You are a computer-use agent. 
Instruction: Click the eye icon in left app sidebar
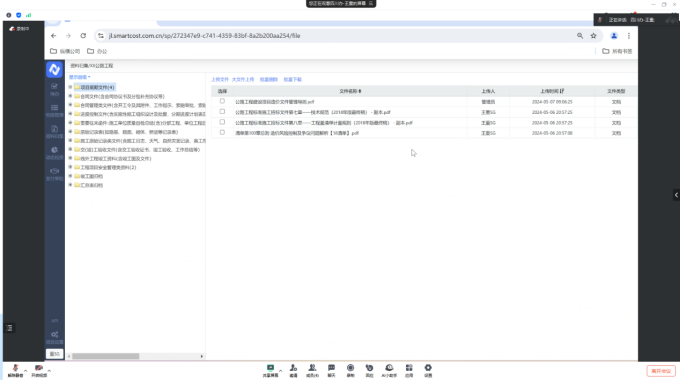(54, 171)
